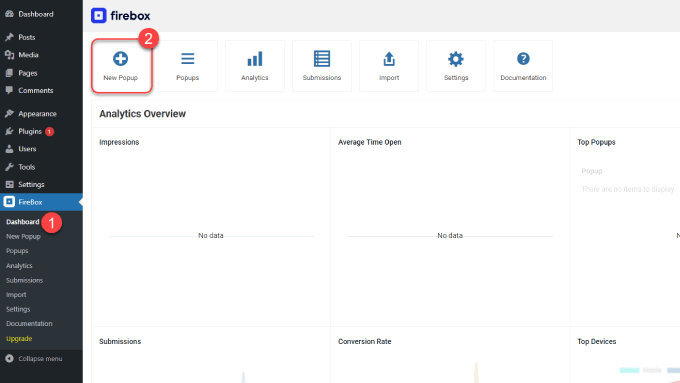Image resolution: width=680 pixels, height=383 pixels.
Task: Open Tools in the admin menu
Action: pos(26,167)
